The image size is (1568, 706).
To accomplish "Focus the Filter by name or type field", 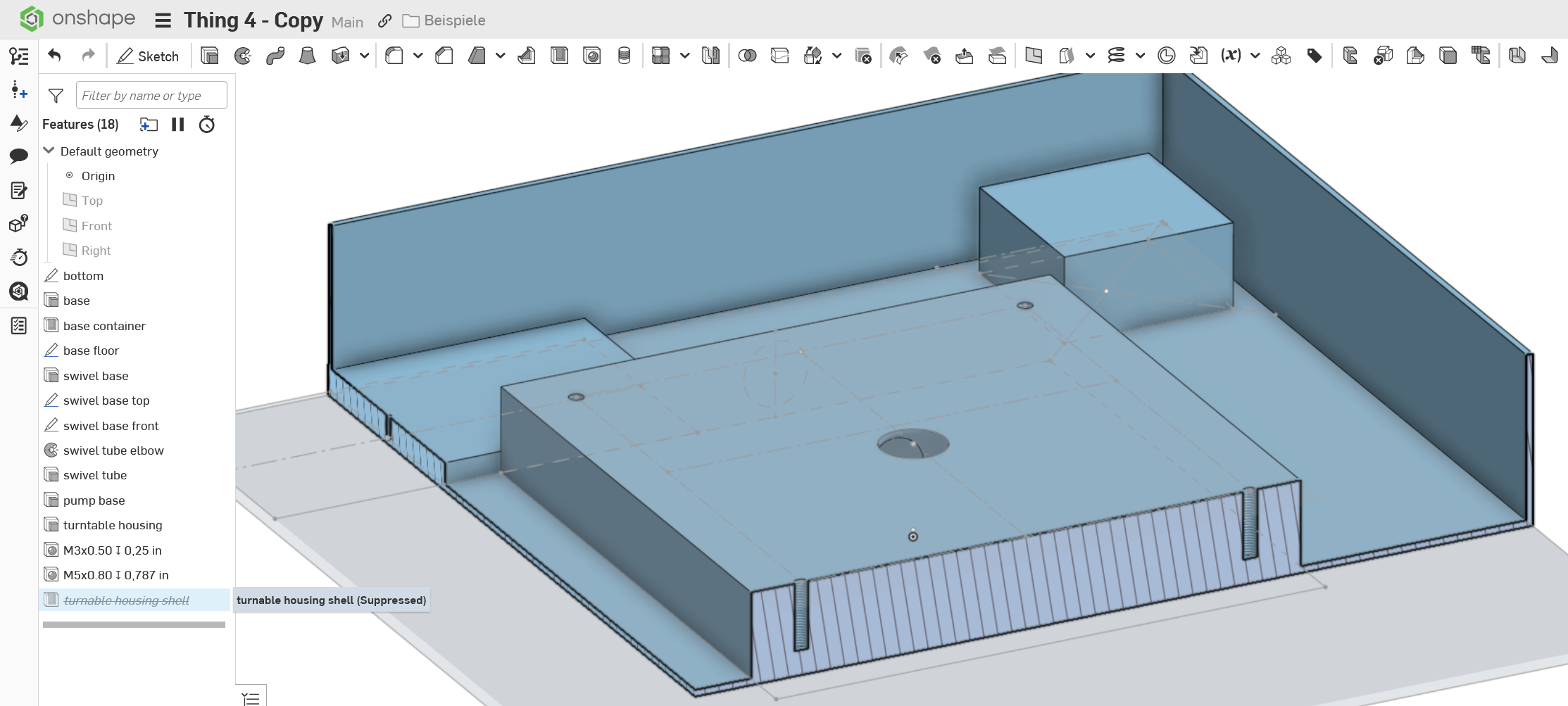I will pos(151,95).
